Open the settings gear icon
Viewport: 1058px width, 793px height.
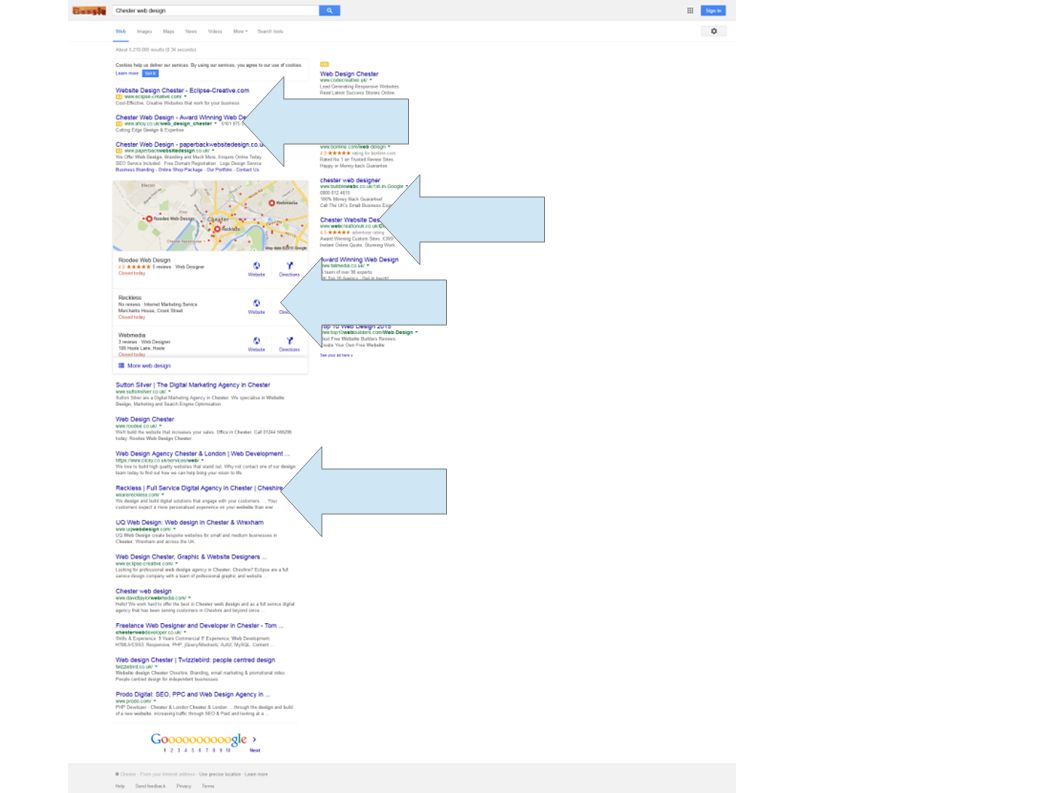tap(713, 31)
